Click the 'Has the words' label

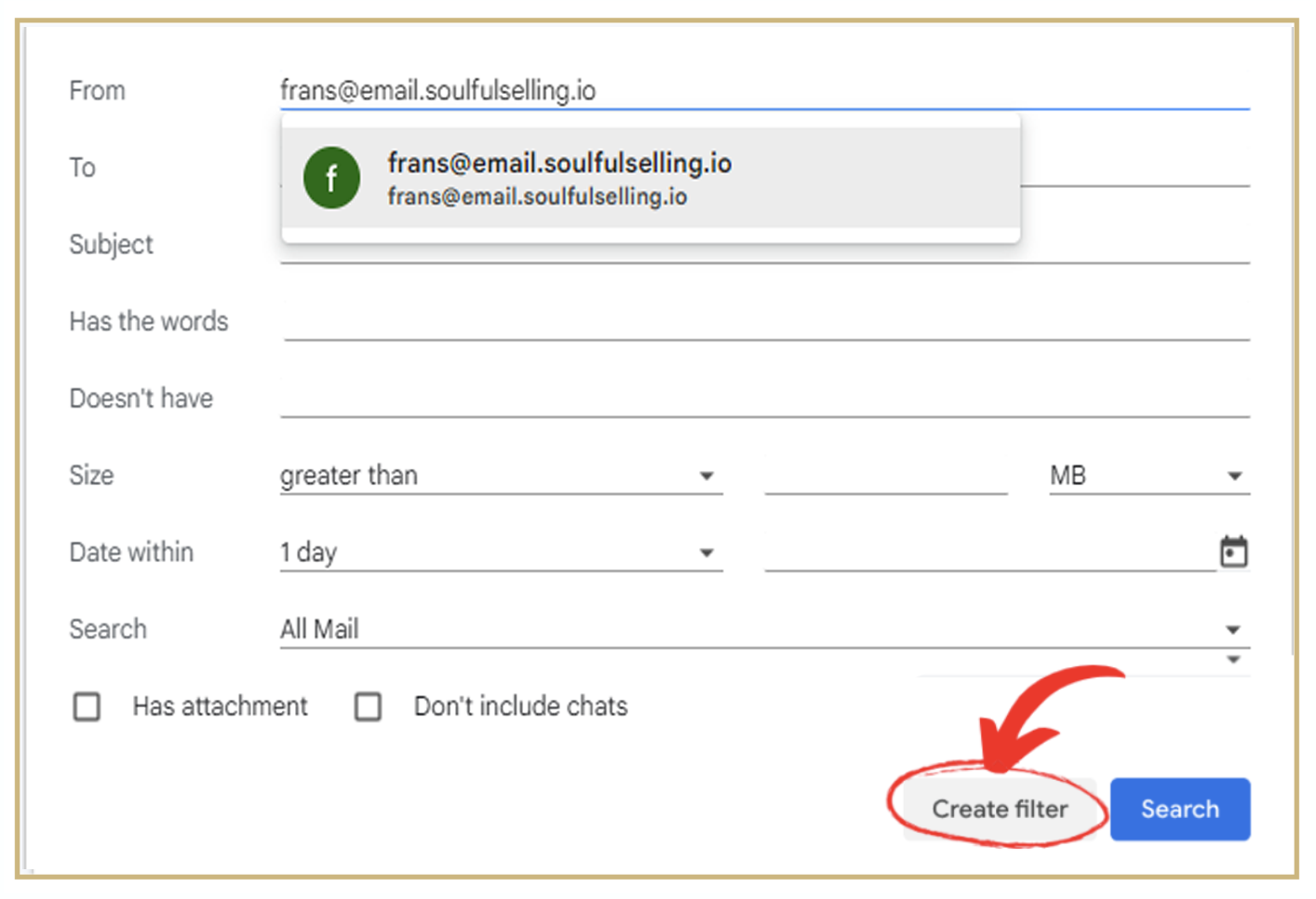(149, 321)
